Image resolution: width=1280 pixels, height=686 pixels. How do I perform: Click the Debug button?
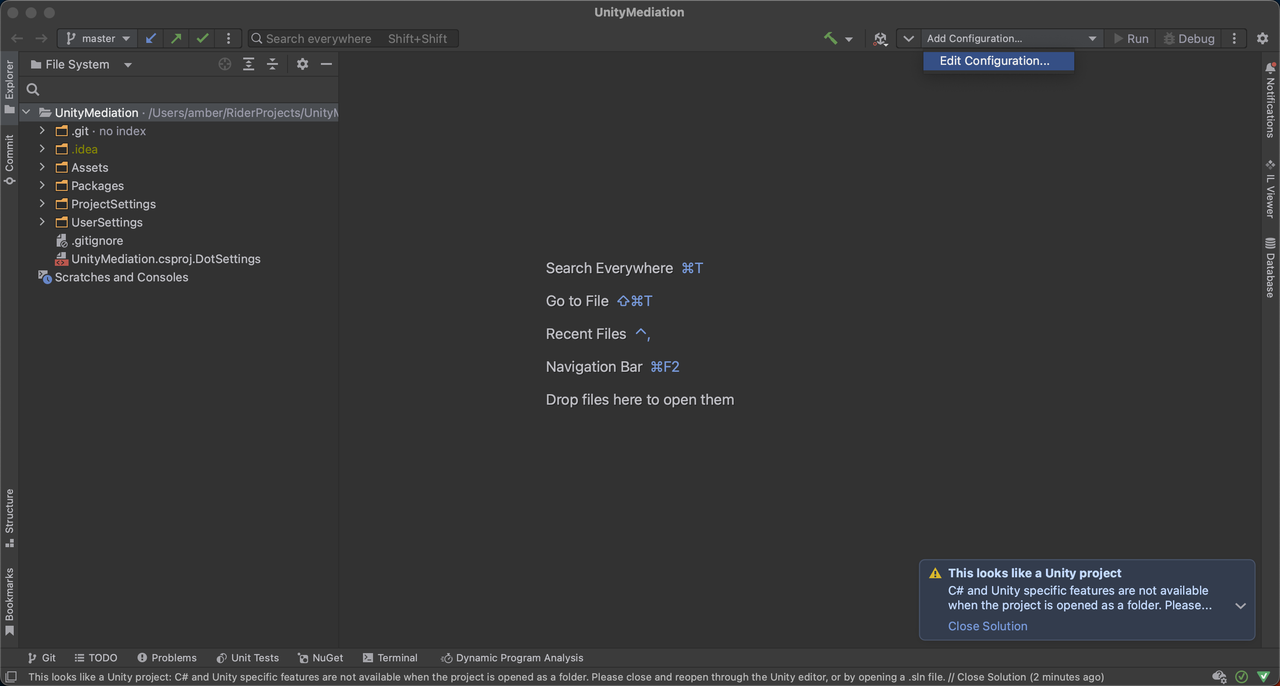pyautogui.click(x=1189, y=38)
